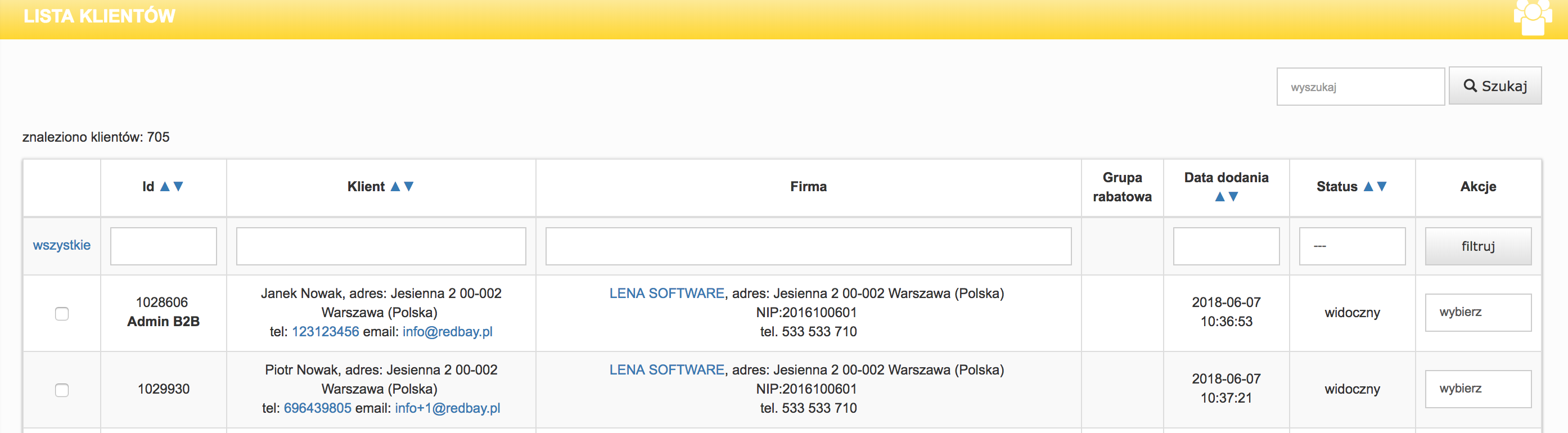This screenshot has height=433, width=1568.
Task: Open email link info@redbay.pl
Action: click(447, 331)
